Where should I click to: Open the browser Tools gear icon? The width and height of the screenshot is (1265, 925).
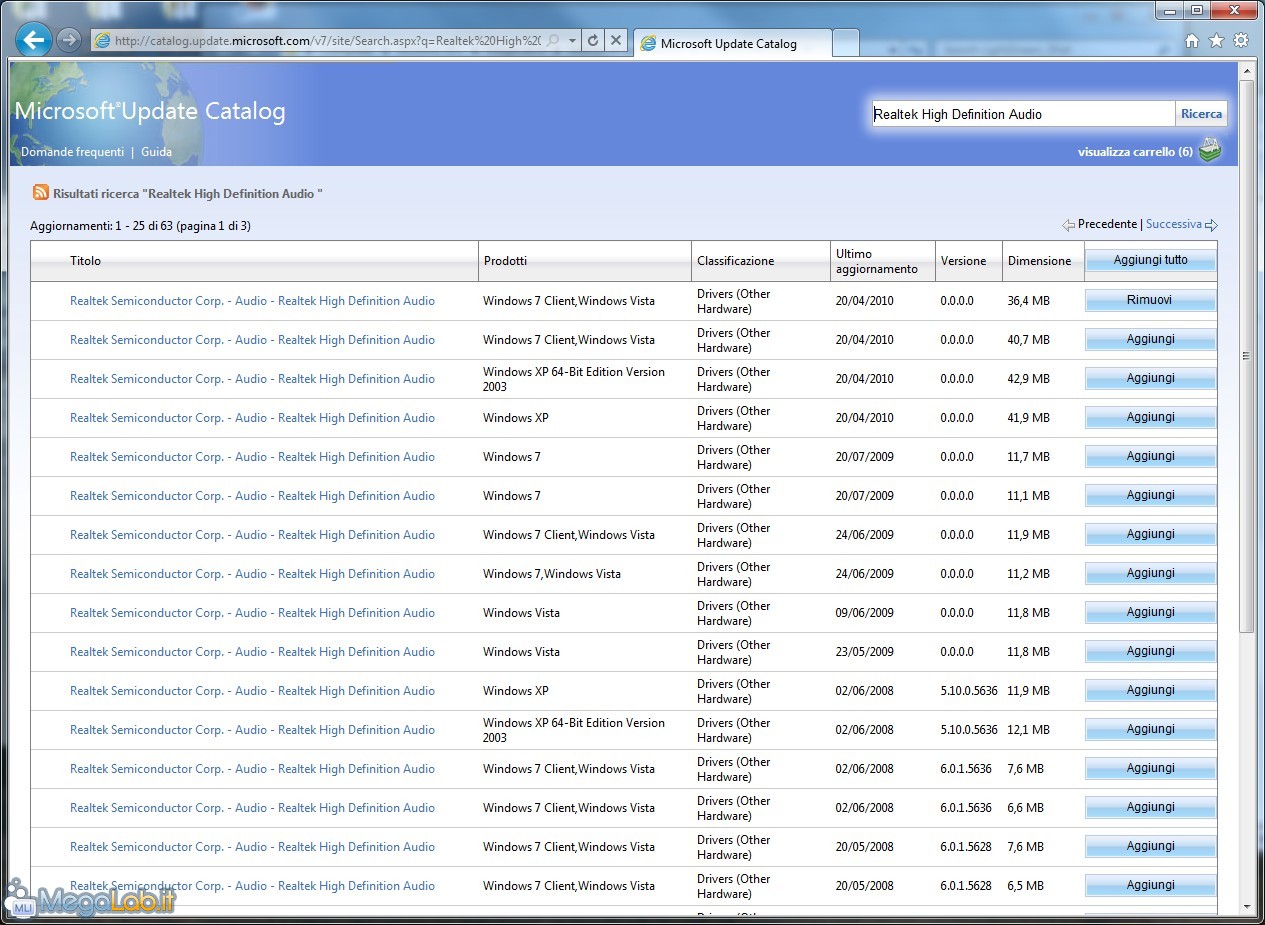1241,41
